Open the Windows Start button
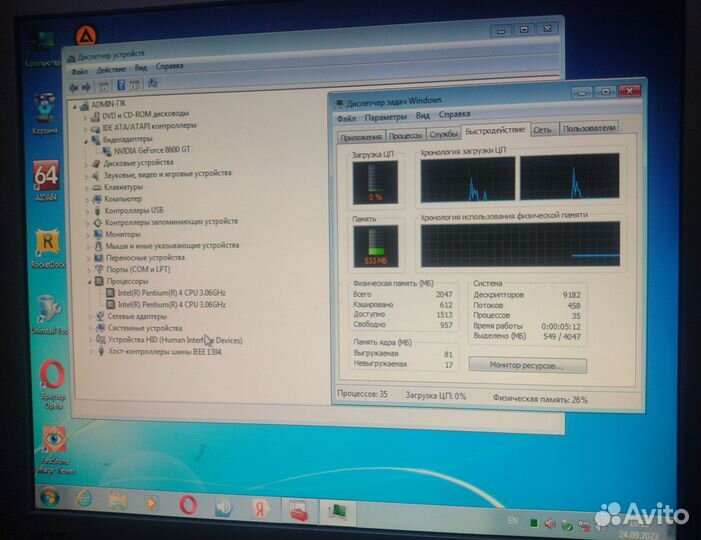Image resolution: width=701 pixels, height=540 pixels. [x=49, y=497]
